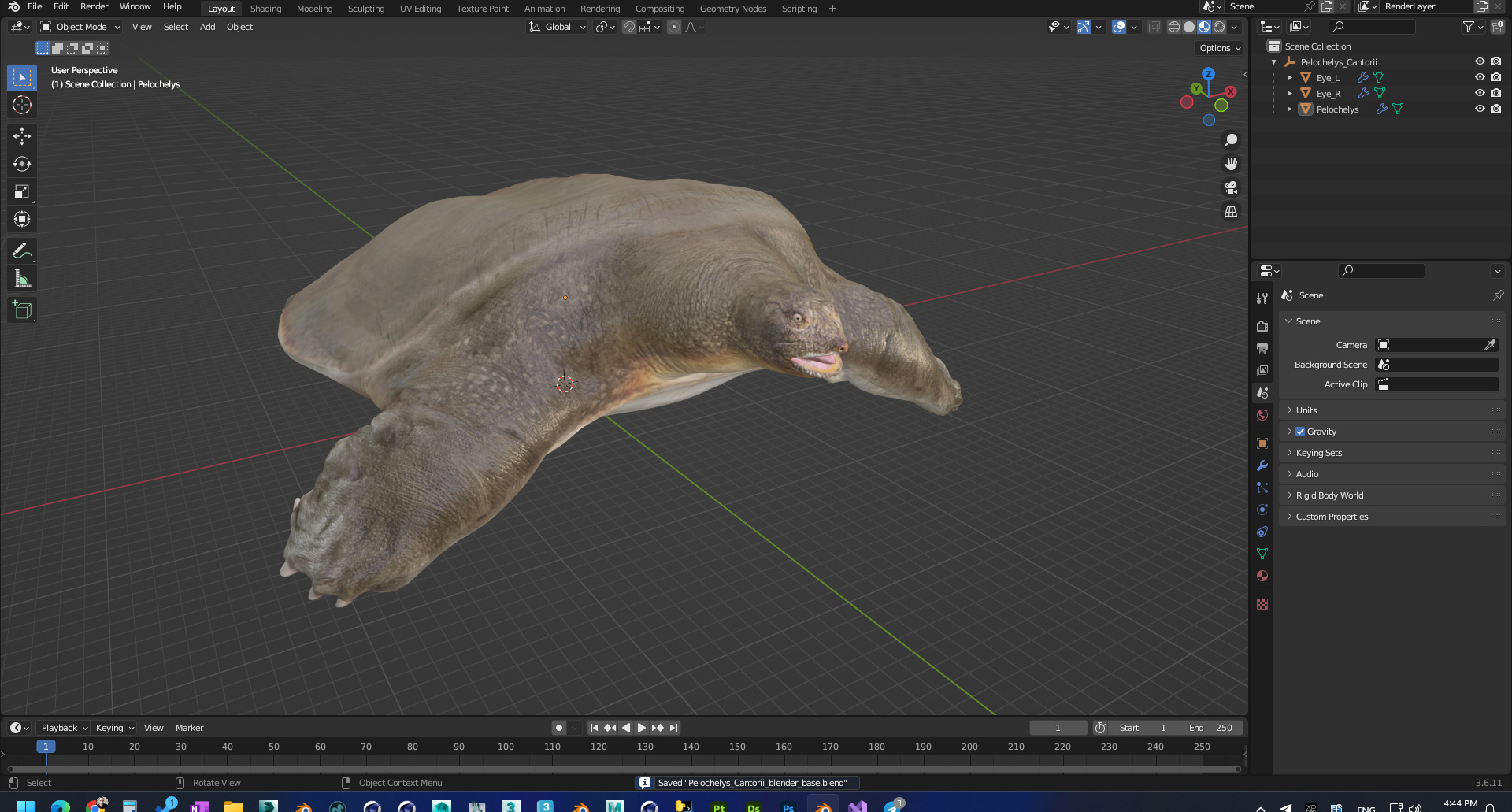This screenshot has height=812, width=1512.
Task: Click the Start frame field
Action: 1143,728
